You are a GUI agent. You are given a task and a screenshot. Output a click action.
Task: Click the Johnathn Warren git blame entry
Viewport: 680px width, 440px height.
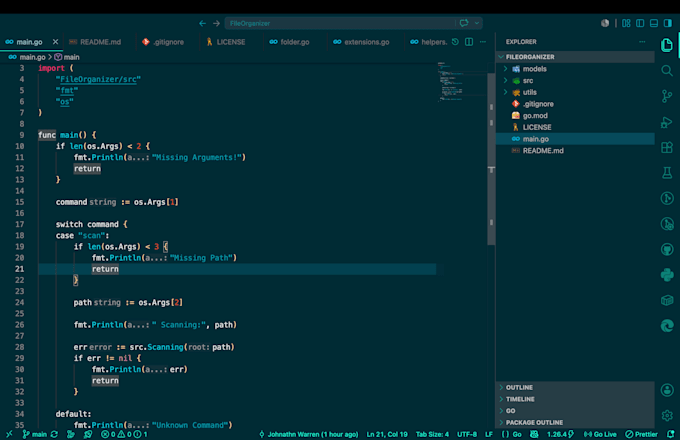(309, 434)
